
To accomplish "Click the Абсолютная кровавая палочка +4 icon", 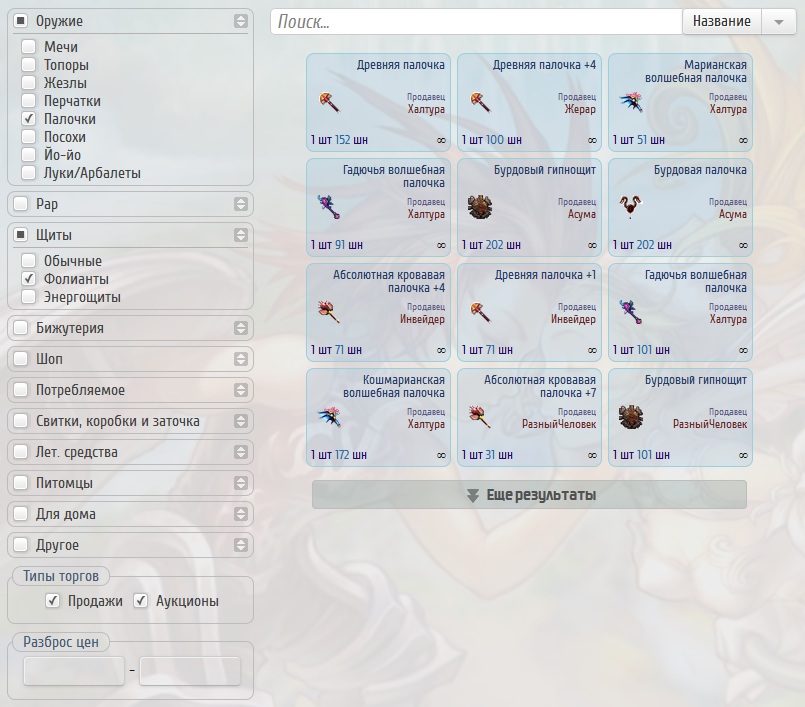I will pyautogui.click(x=328, y=312).
